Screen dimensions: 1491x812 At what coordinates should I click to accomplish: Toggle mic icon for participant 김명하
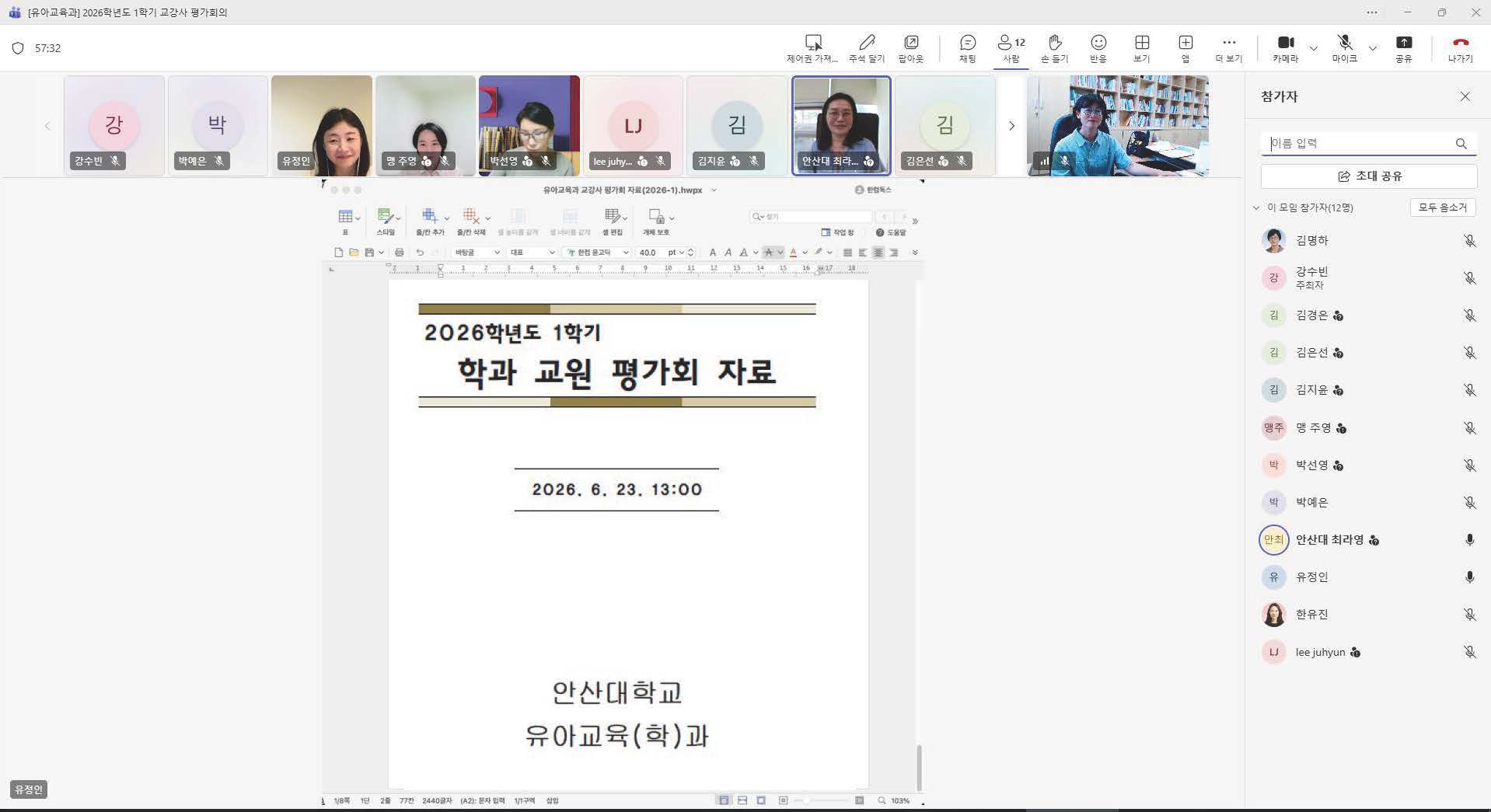tap(1469, 241)
